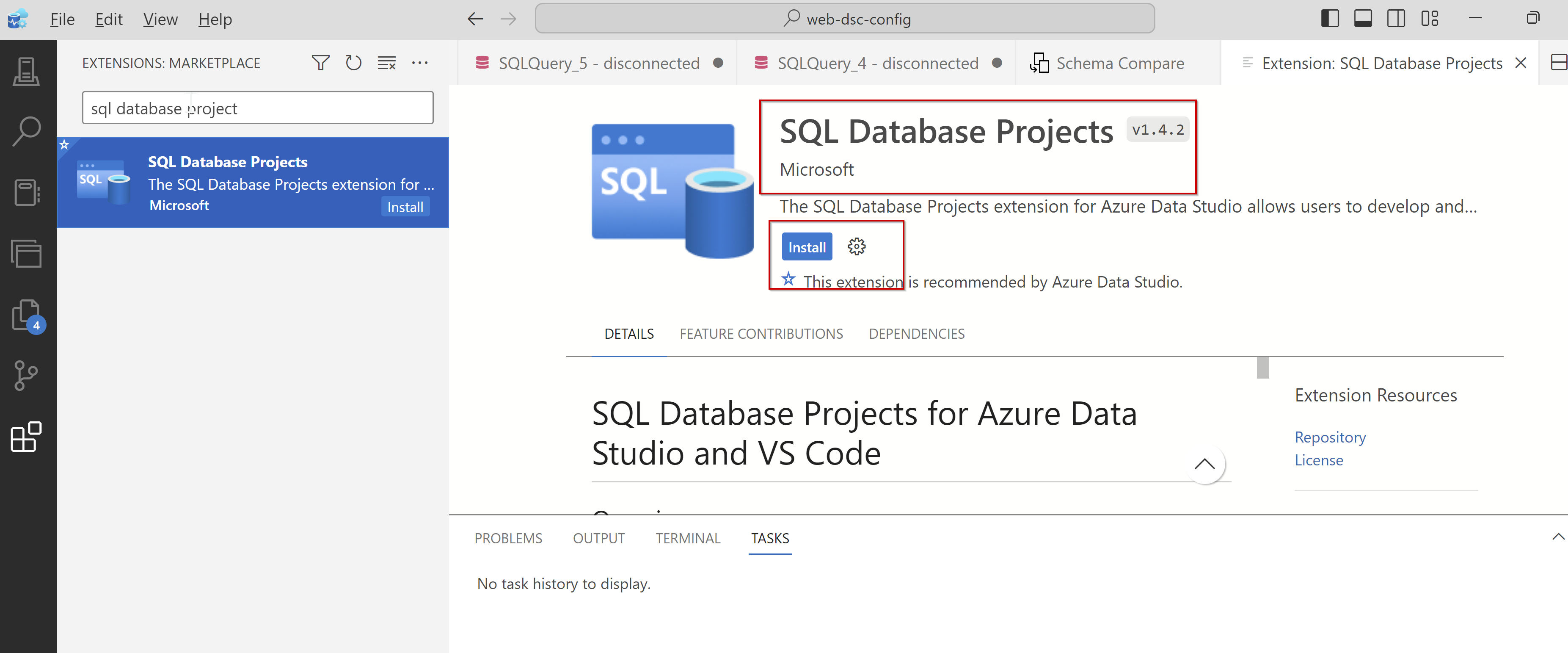Open the Repository link
This screenshot has height=653, width=1568.
click(x=1330, y=437)
